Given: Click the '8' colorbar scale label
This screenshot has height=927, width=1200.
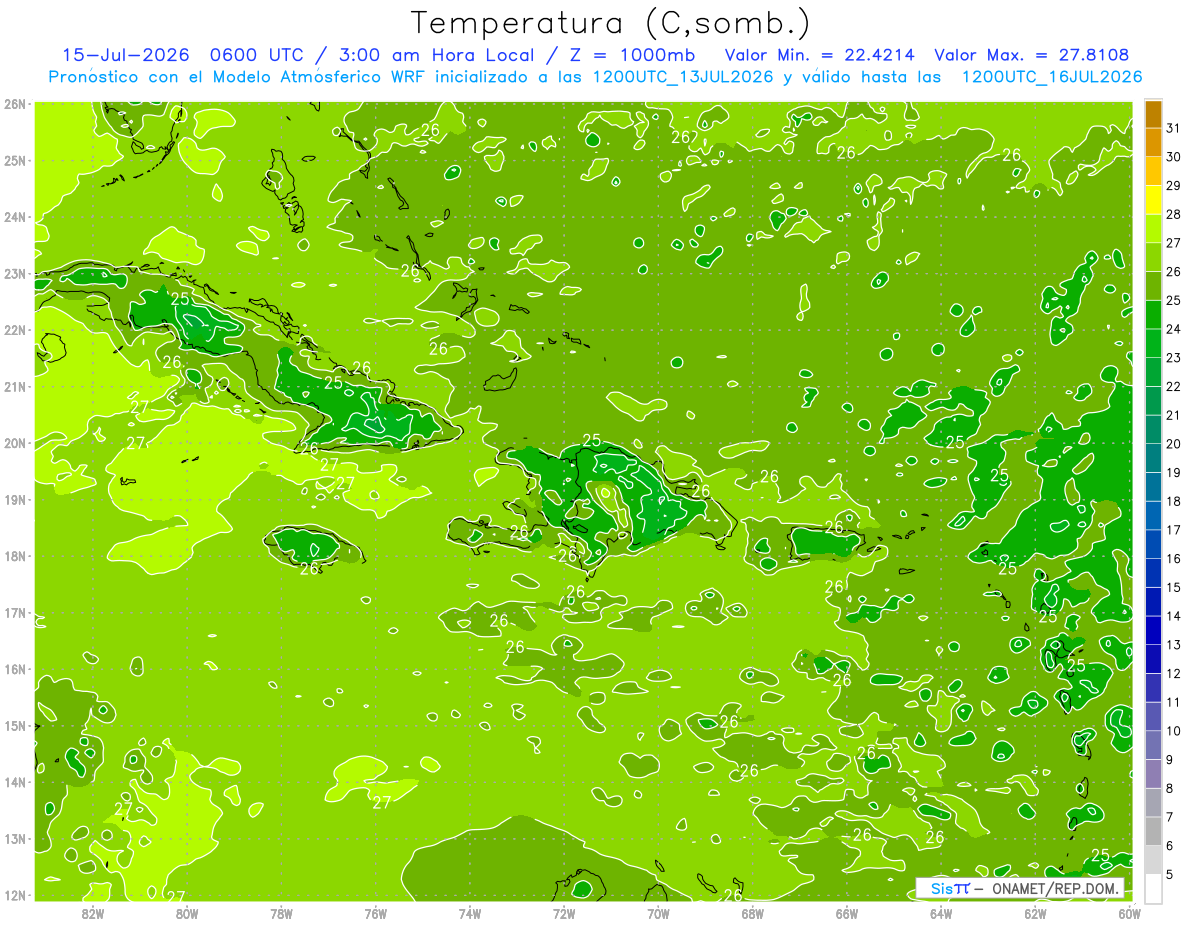Looking at the screenshot, I should pyautogui.click(x=1171, y=788).
